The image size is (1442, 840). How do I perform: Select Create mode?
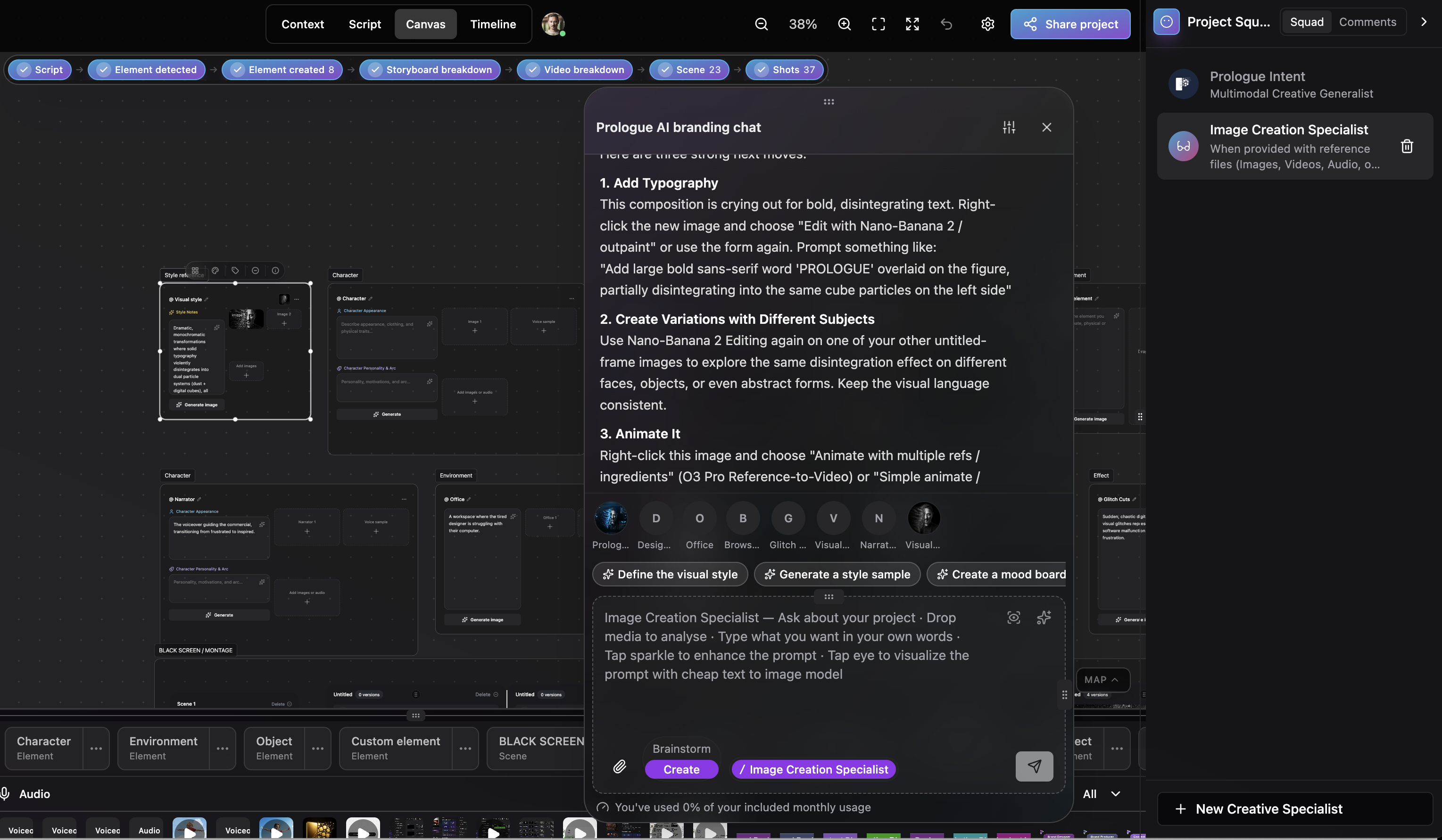(x=681, y=770)
